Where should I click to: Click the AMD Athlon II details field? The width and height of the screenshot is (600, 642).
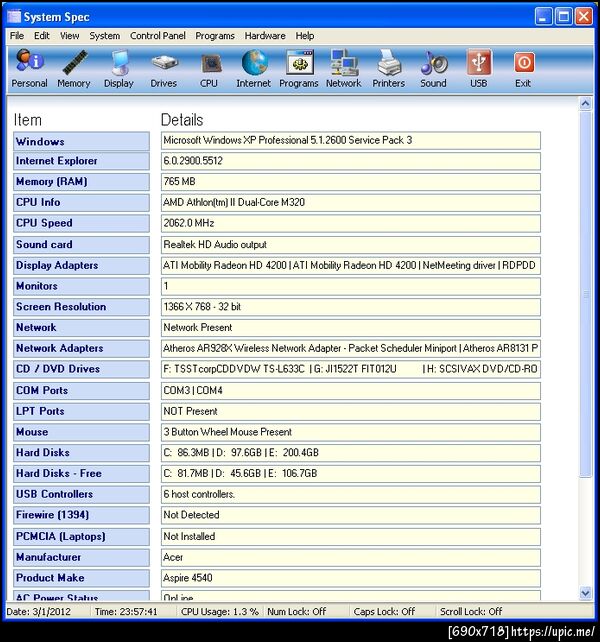point(351,203)
